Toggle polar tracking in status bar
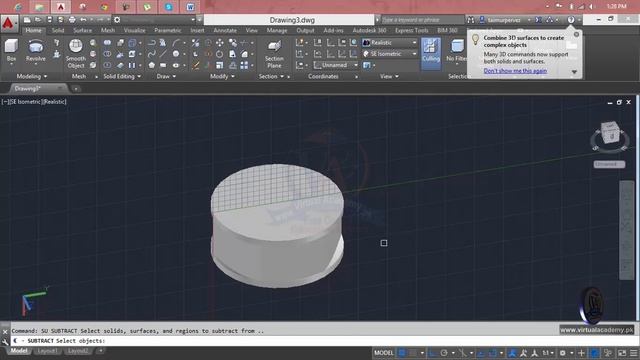This screenshot has width=640, height=360. point(444,353)
